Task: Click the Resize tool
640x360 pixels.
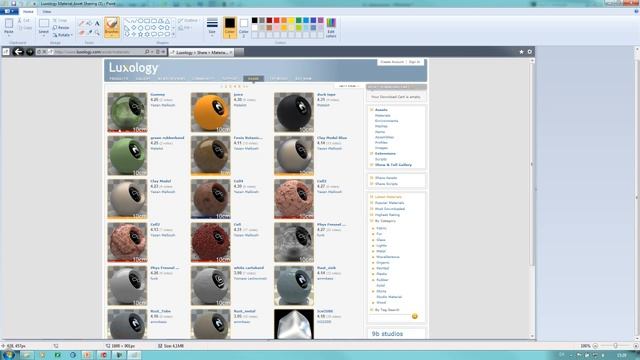Action: (x=61, y=28)
